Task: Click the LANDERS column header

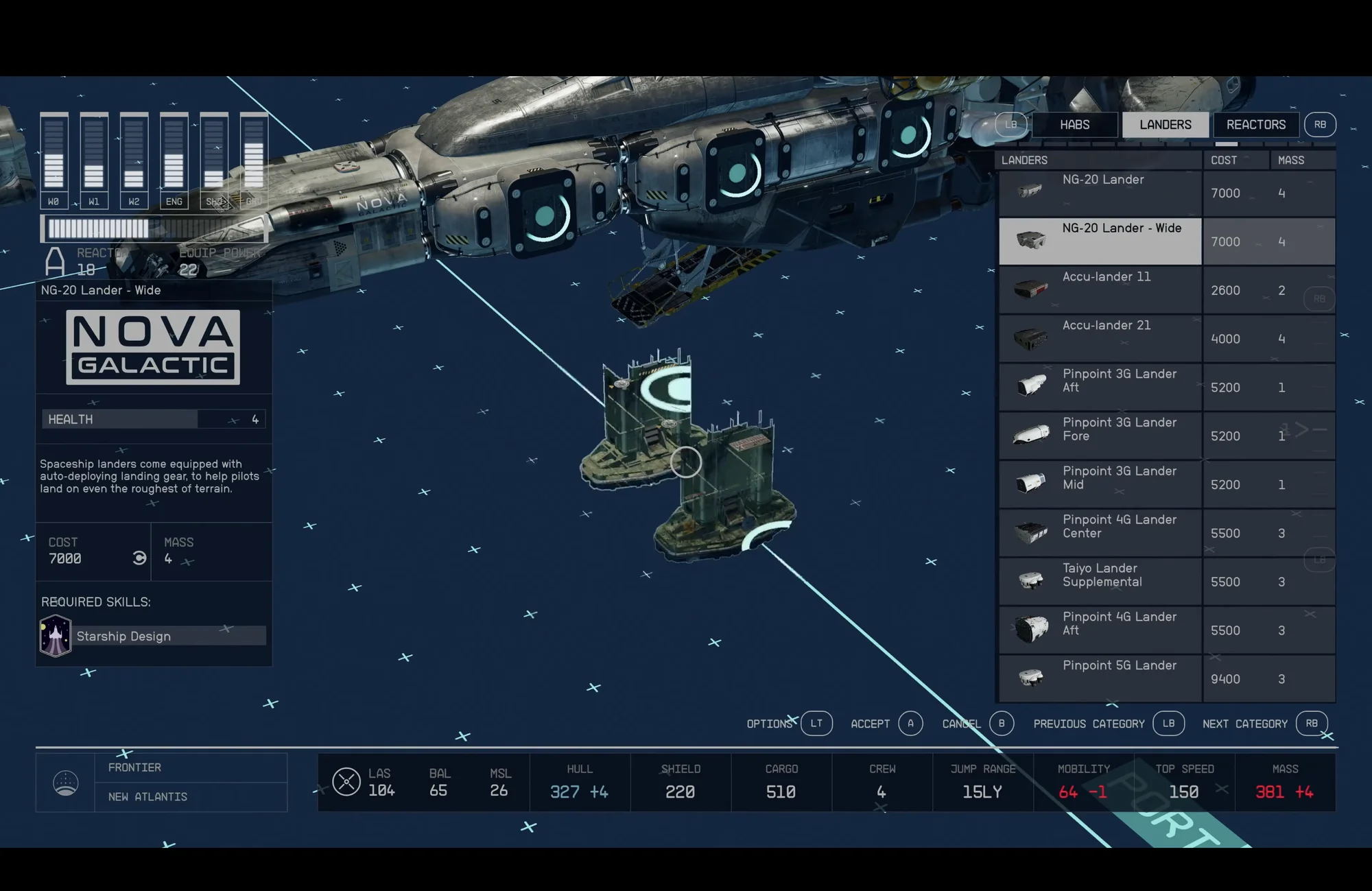Action: [1098, 160]
